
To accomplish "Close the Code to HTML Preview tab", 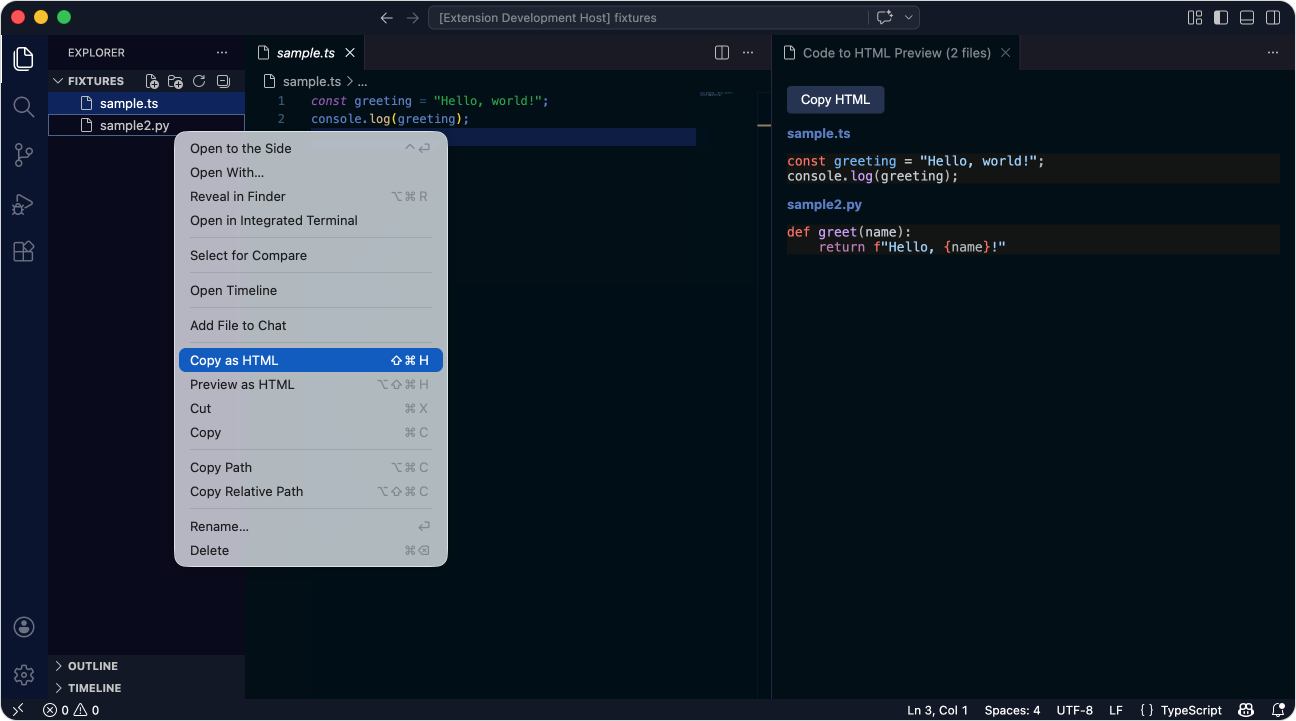I will pyautogui.click(x=1006, y=53).
